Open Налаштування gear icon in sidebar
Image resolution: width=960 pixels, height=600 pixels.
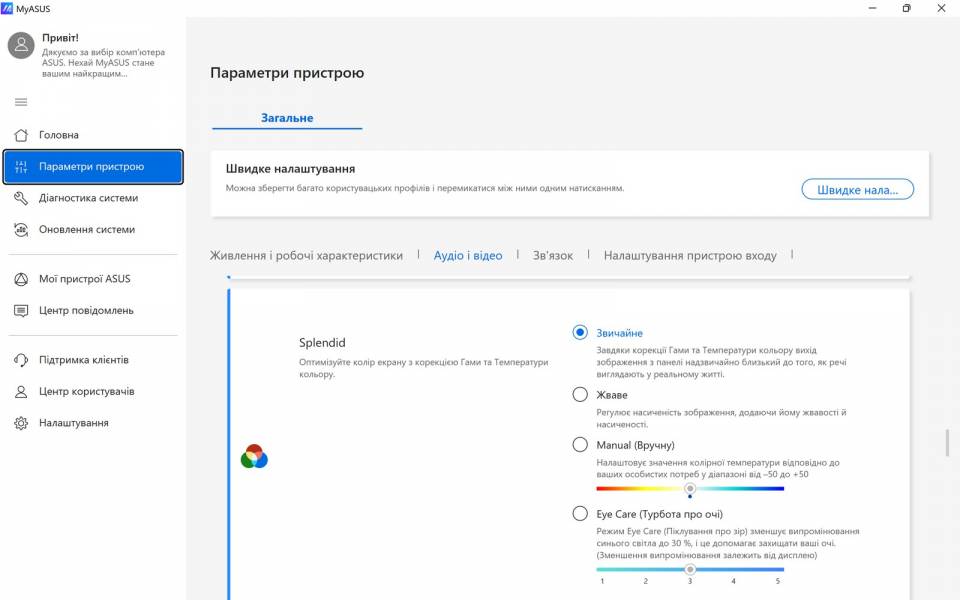pyautogui.click(x=21, y=424)
